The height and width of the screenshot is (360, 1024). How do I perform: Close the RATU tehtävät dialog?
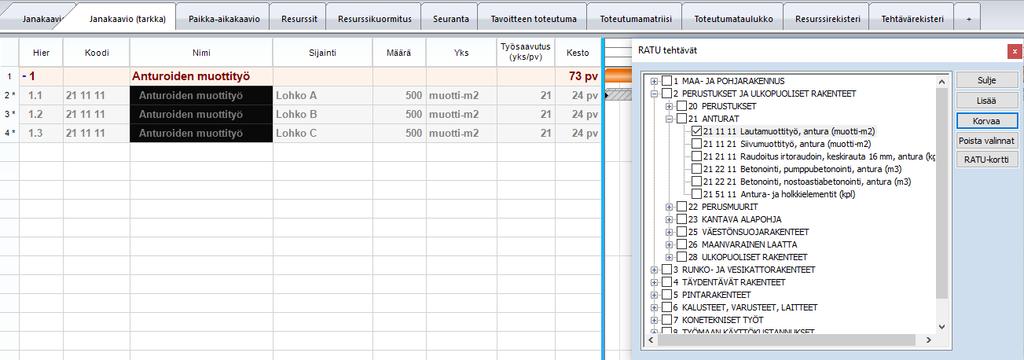pos(1014,51)
